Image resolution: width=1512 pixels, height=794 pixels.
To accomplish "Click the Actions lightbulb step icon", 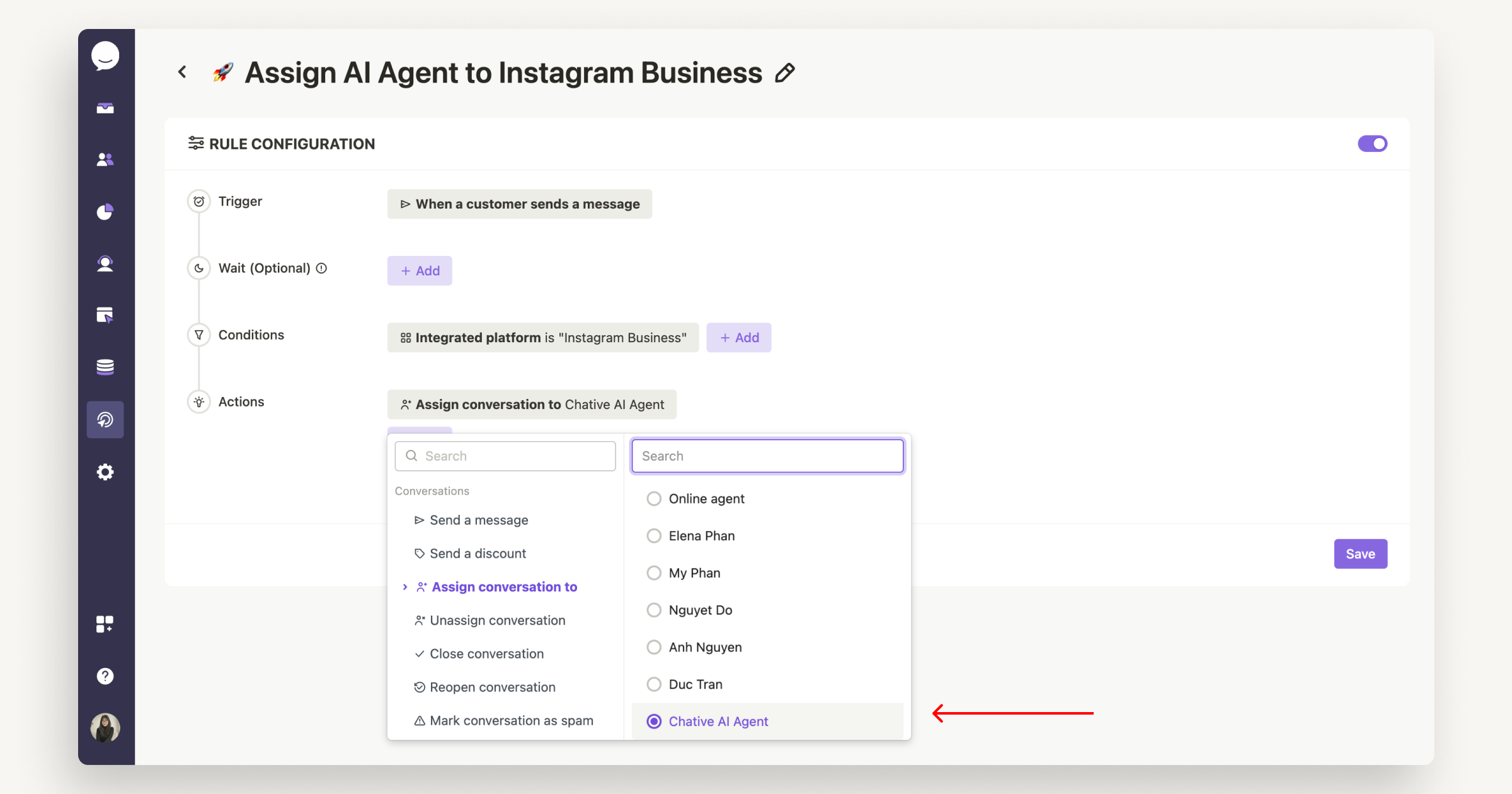I will [199, 402].
